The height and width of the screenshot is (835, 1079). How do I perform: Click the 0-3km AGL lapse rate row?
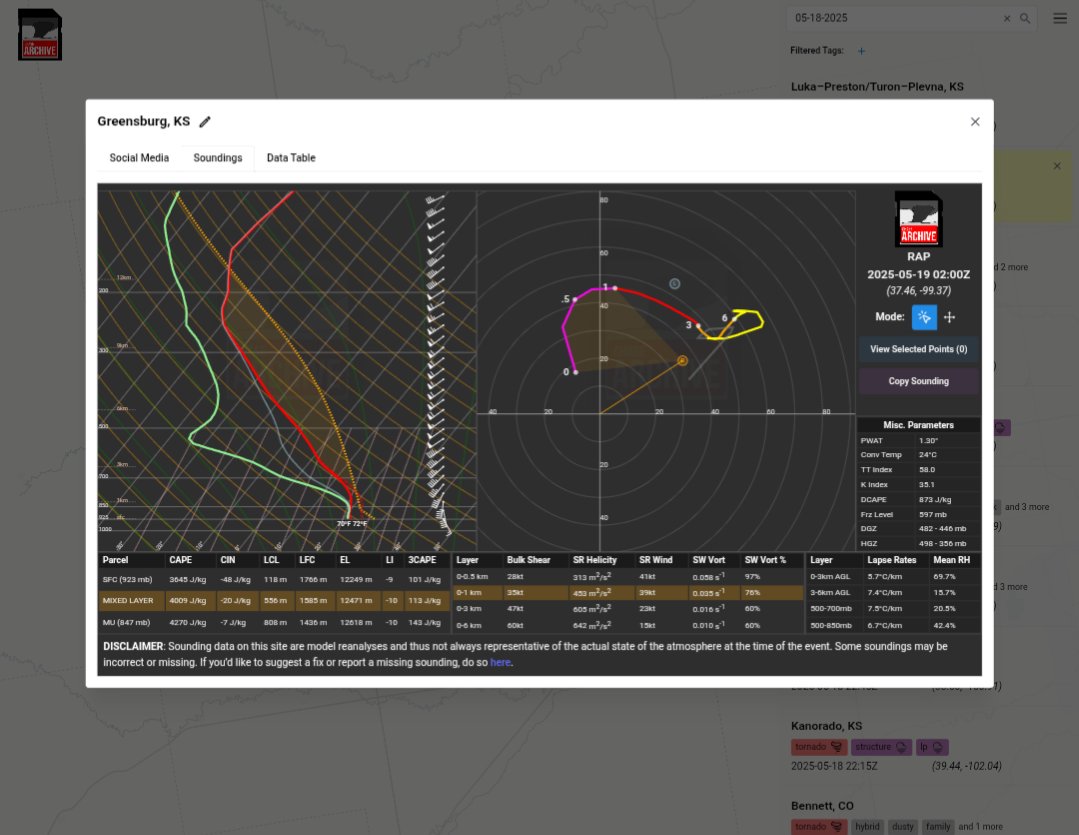893,577
